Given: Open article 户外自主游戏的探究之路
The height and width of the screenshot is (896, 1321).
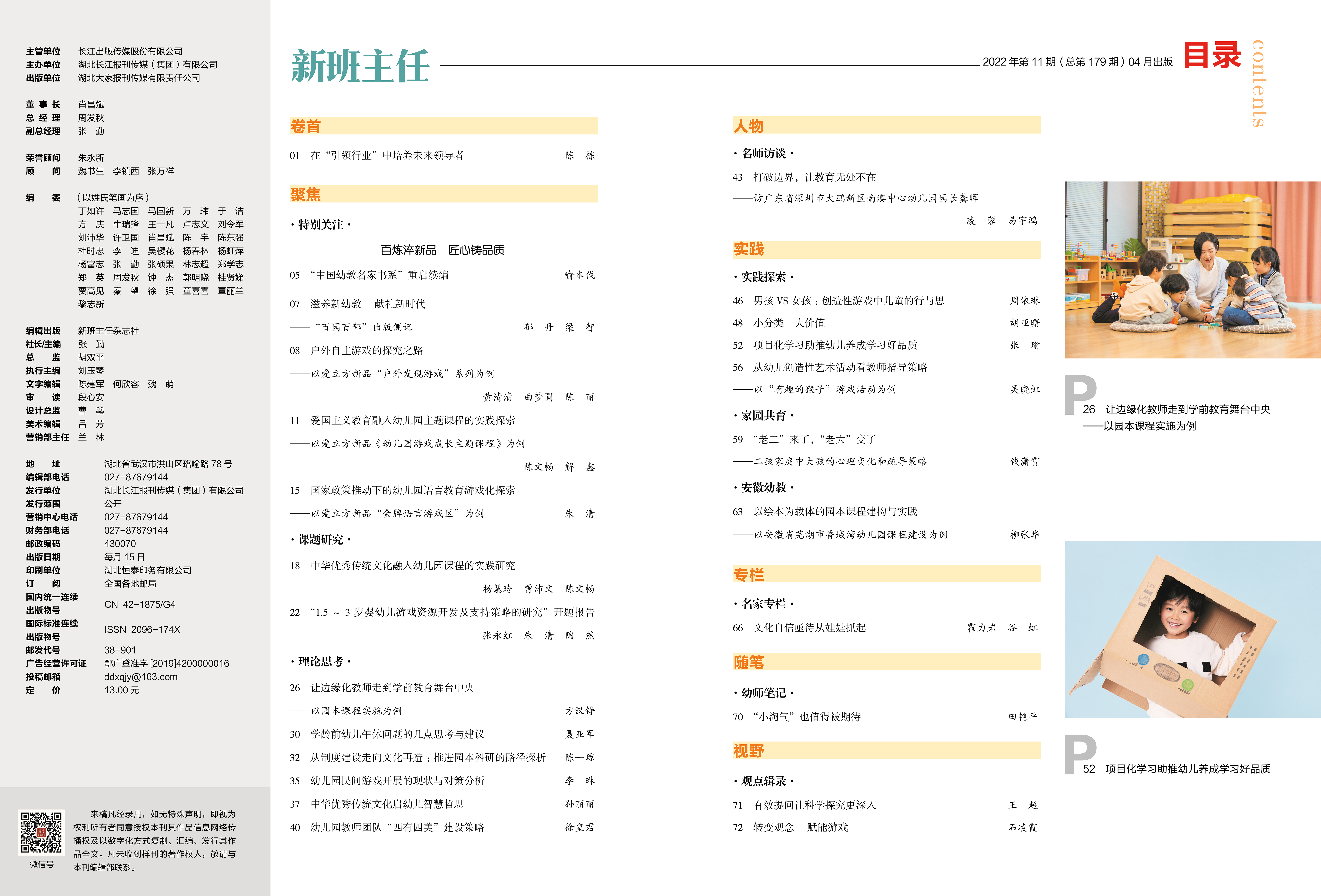Looking at the screenshot, I should 367,350.
